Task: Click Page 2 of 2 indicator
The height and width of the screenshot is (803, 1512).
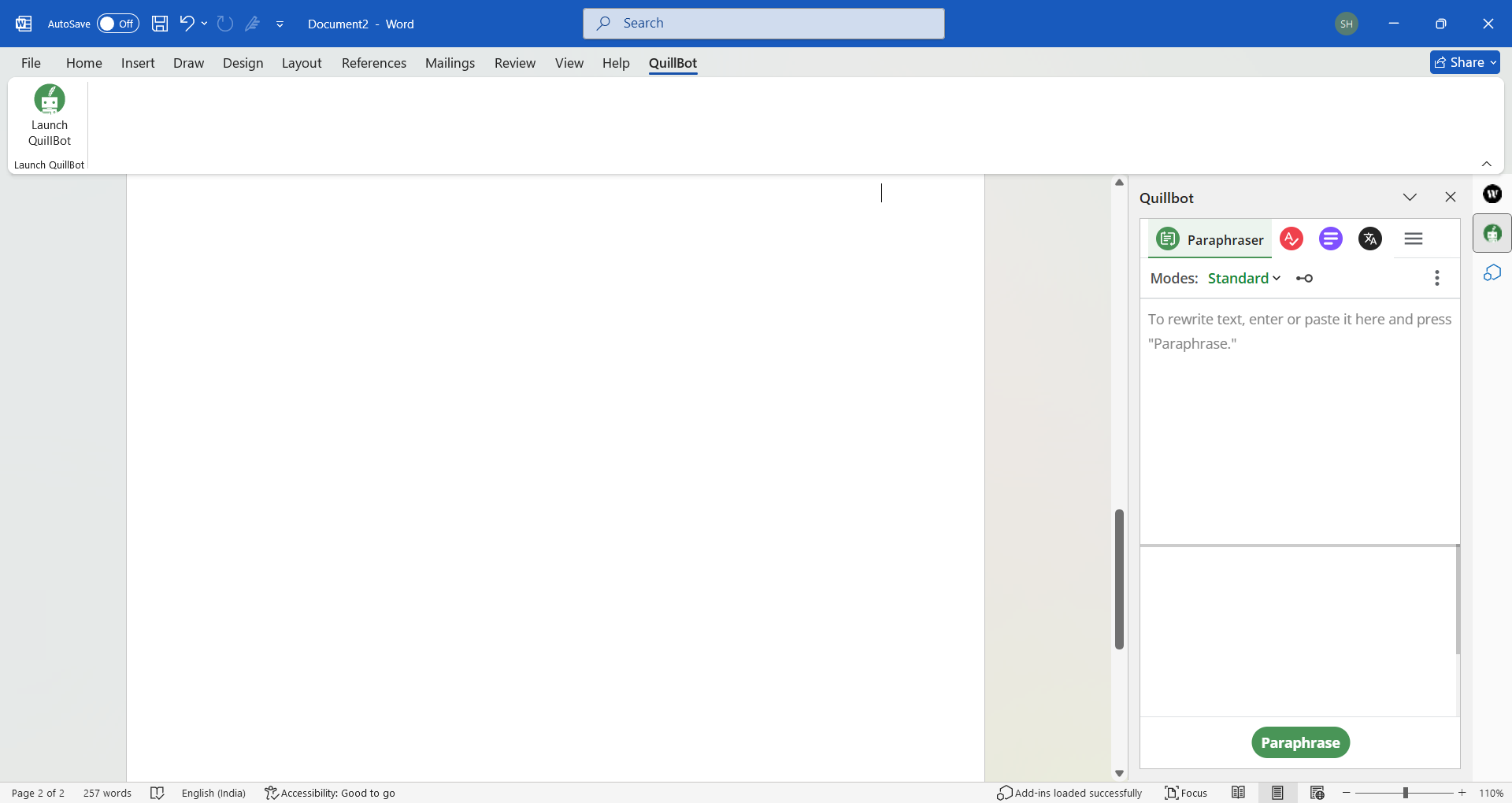Action: coord(38,793)
